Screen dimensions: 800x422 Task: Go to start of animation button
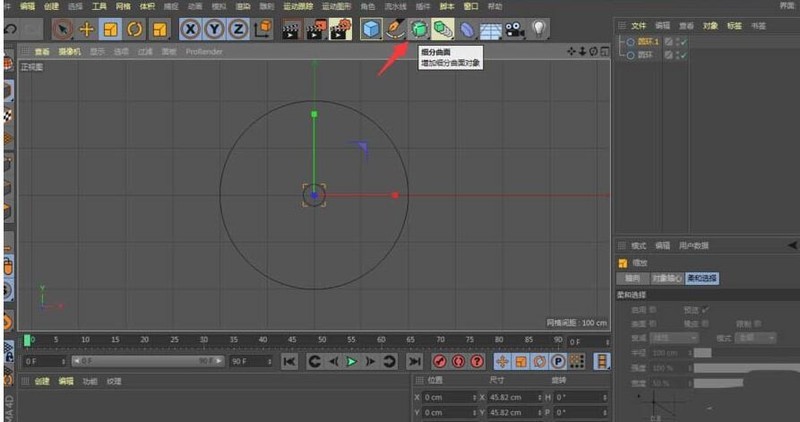[289, 361]
